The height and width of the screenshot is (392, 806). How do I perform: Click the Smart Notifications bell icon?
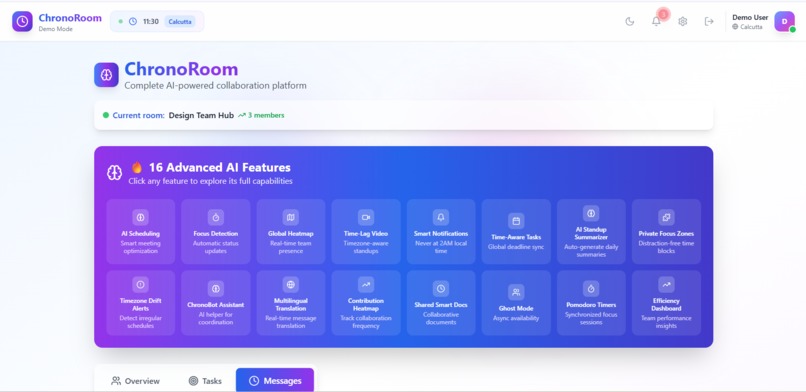tap(441, 217)
